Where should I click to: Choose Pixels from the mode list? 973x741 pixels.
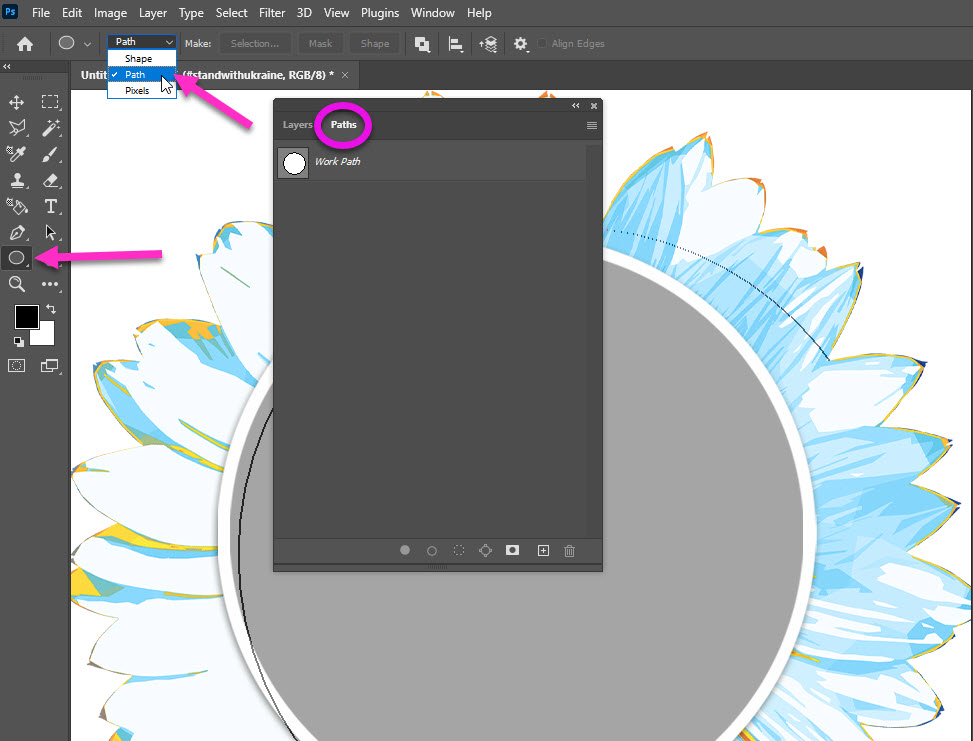(142, 90)
